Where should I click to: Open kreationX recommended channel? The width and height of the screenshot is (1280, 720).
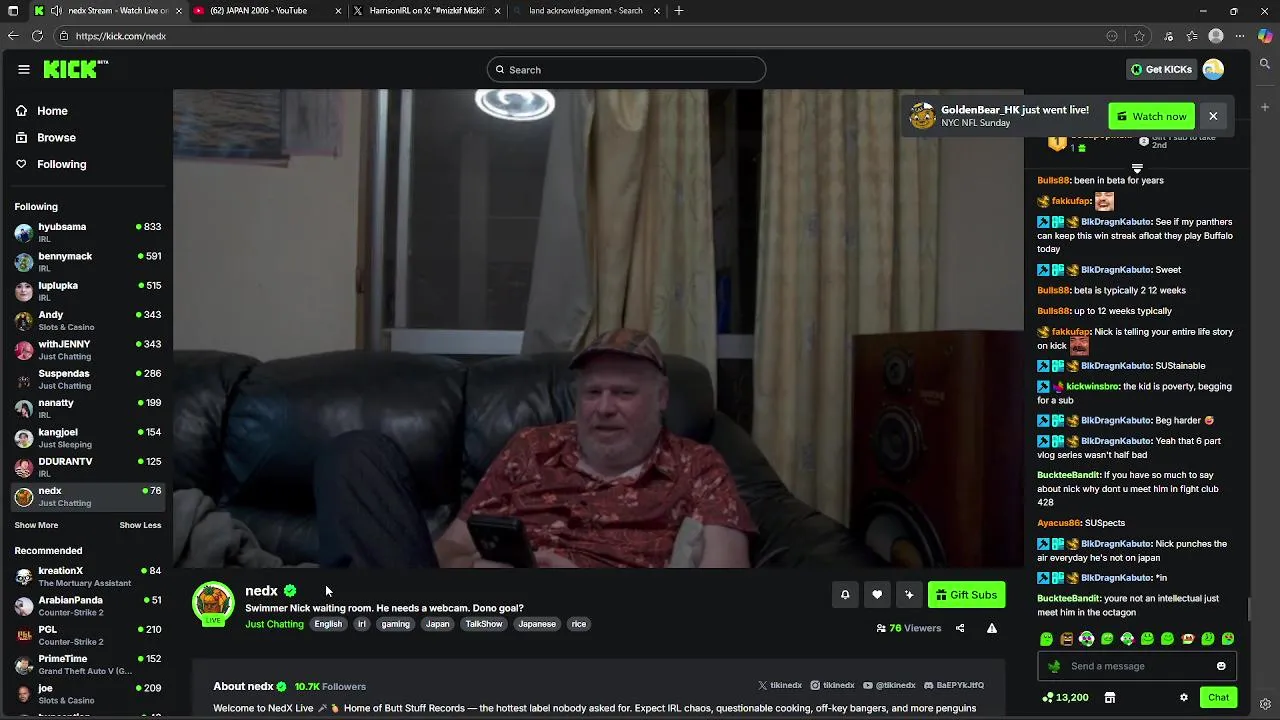coord(87,577)
